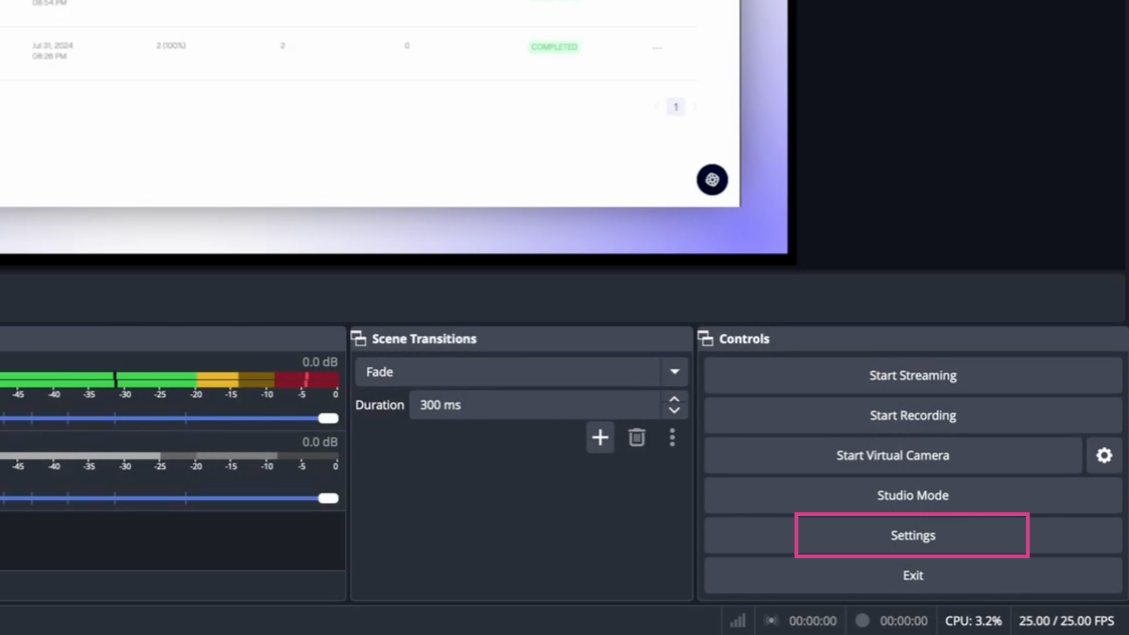
Task: Click the Exit button
Action: (x=912, y=576)
